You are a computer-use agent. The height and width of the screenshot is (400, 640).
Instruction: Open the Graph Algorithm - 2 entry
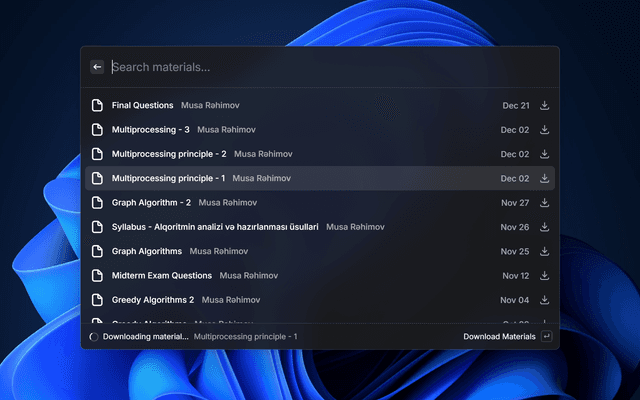pyautogui.click(x=151, y=202)
